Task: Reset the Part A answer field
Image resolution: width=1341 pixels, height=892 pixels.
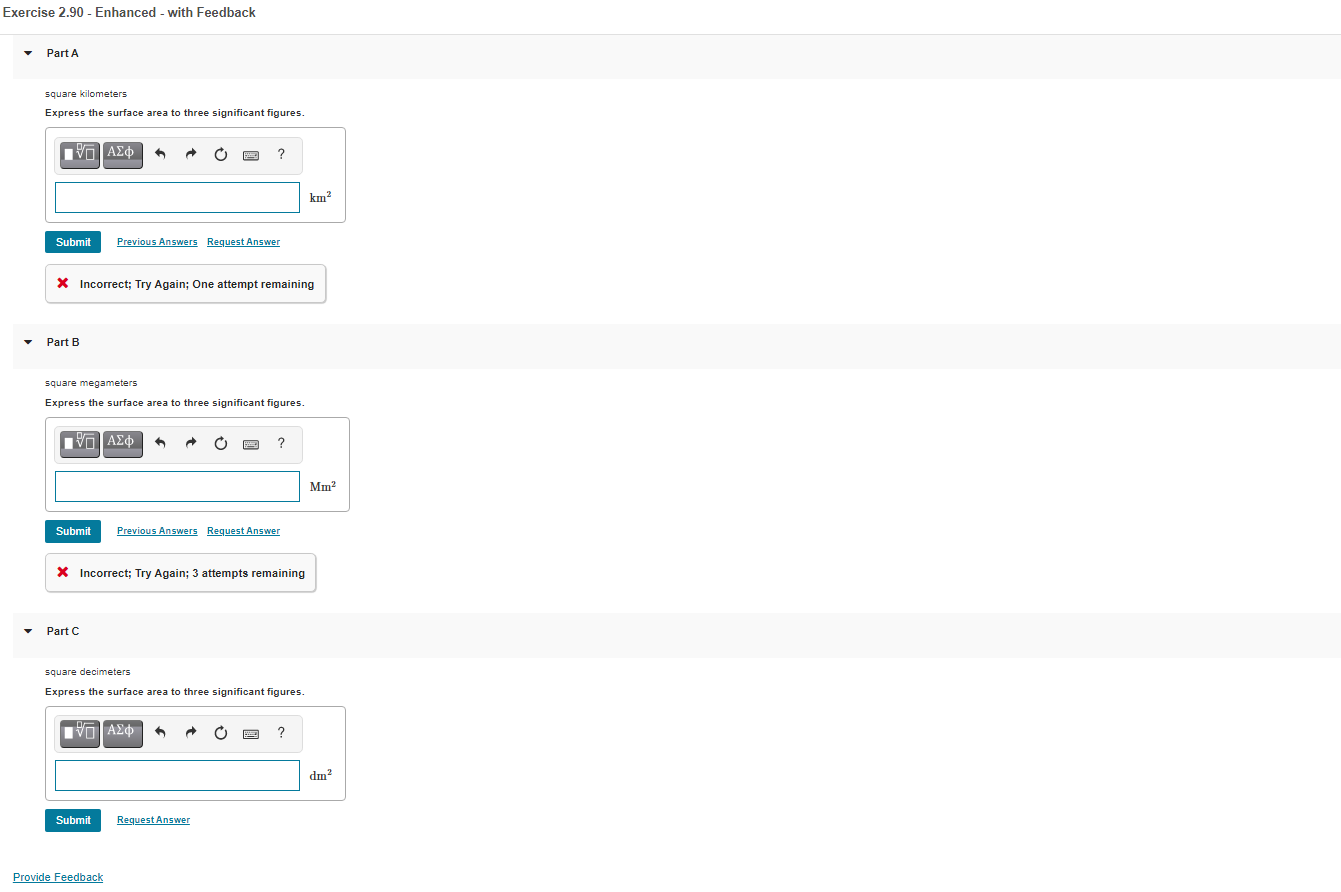Action: 220,155
